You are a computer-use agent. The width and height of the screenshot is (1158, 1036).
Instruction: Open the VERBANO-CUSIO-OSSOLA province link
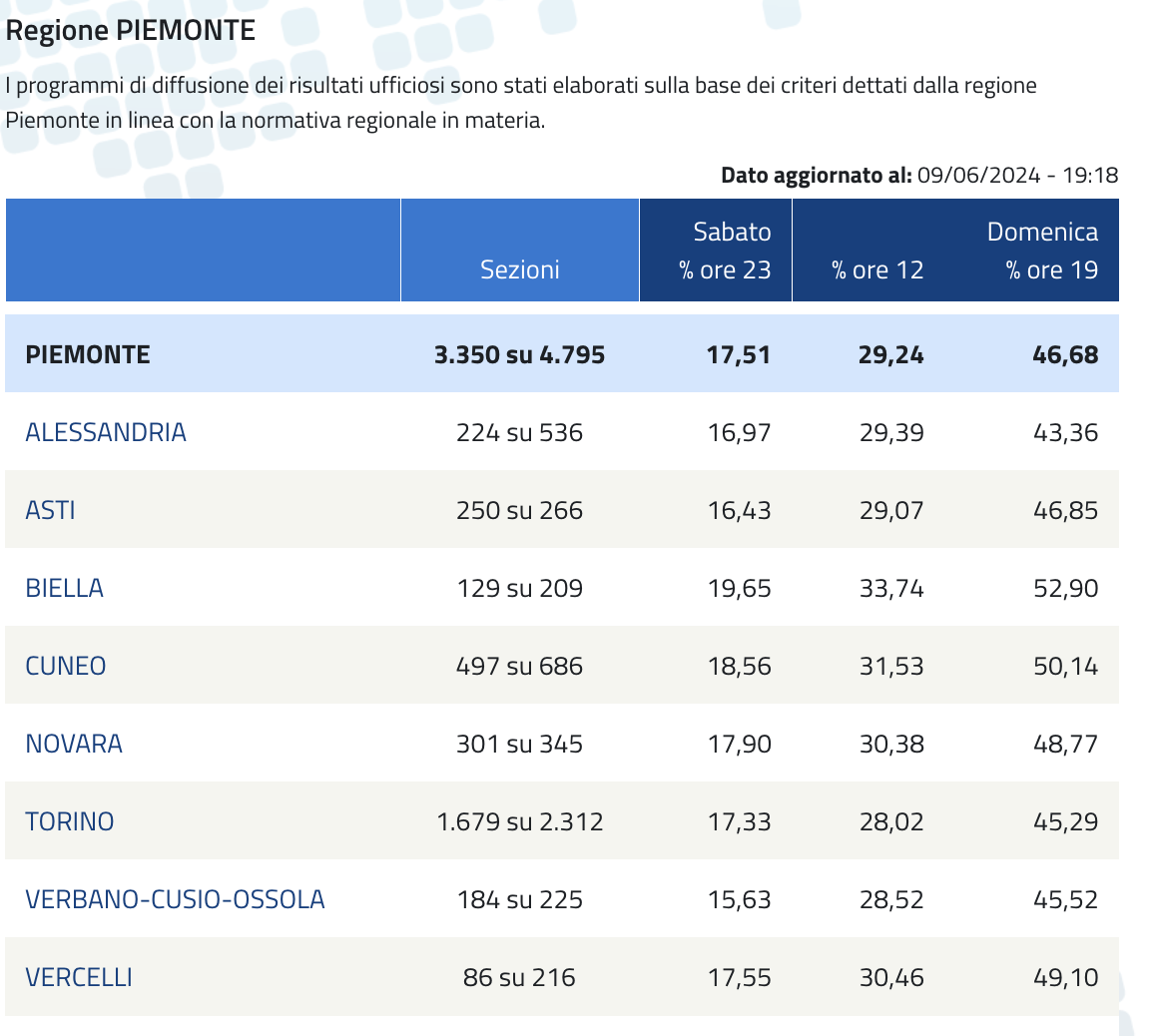175,899
